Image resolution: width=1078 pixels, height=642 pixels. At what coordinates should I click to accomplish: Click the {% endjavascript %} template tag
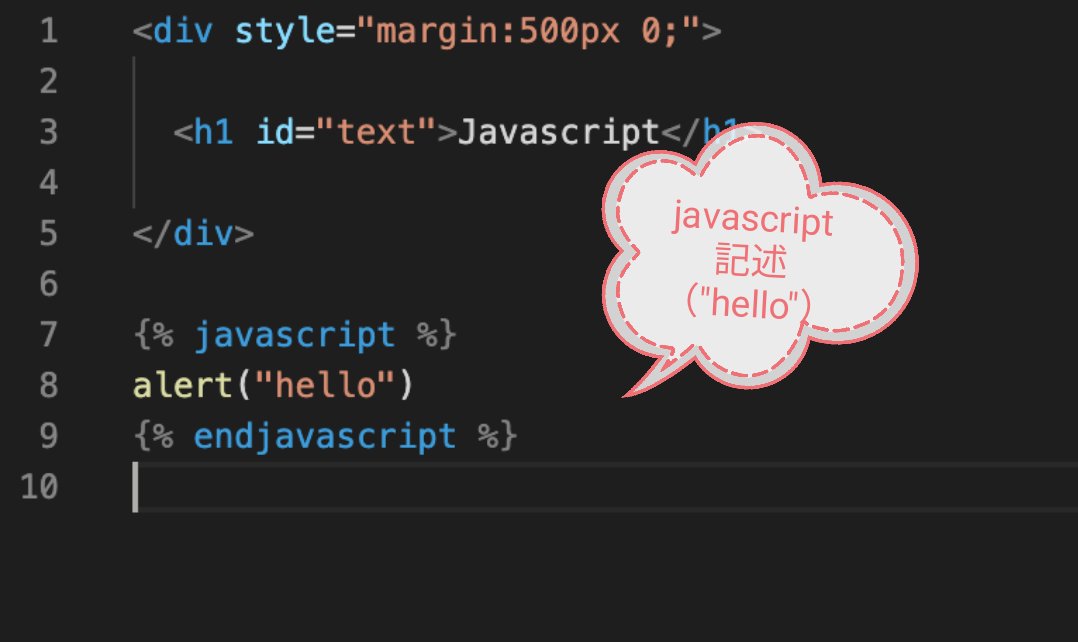(x=325, y=435)
